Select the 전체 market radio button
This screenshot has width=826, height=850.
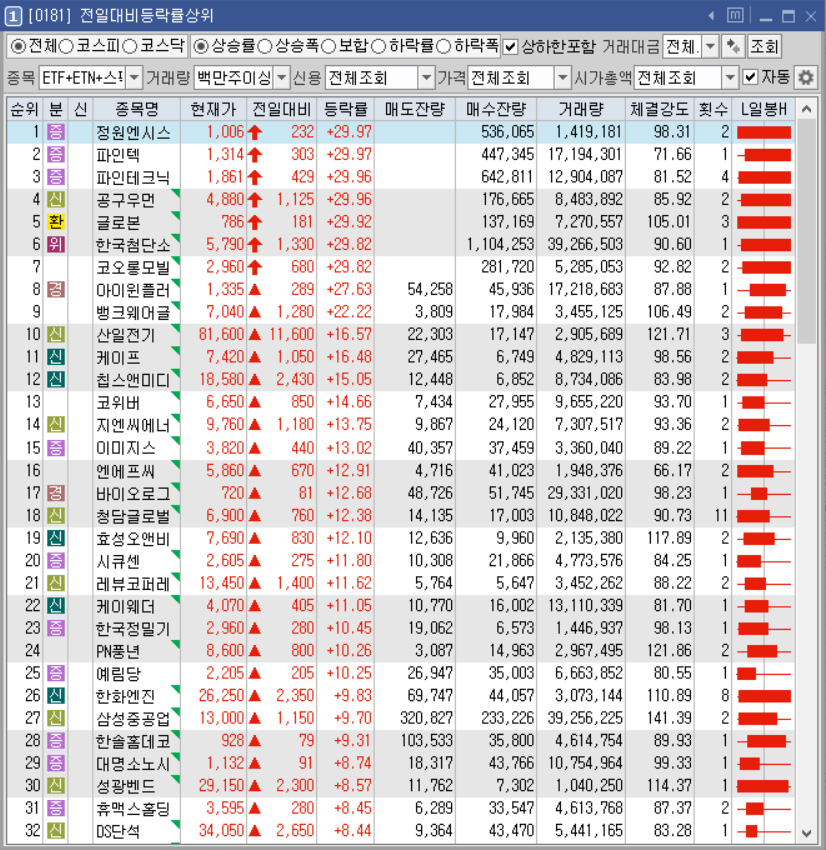click(x=18, y=47)
